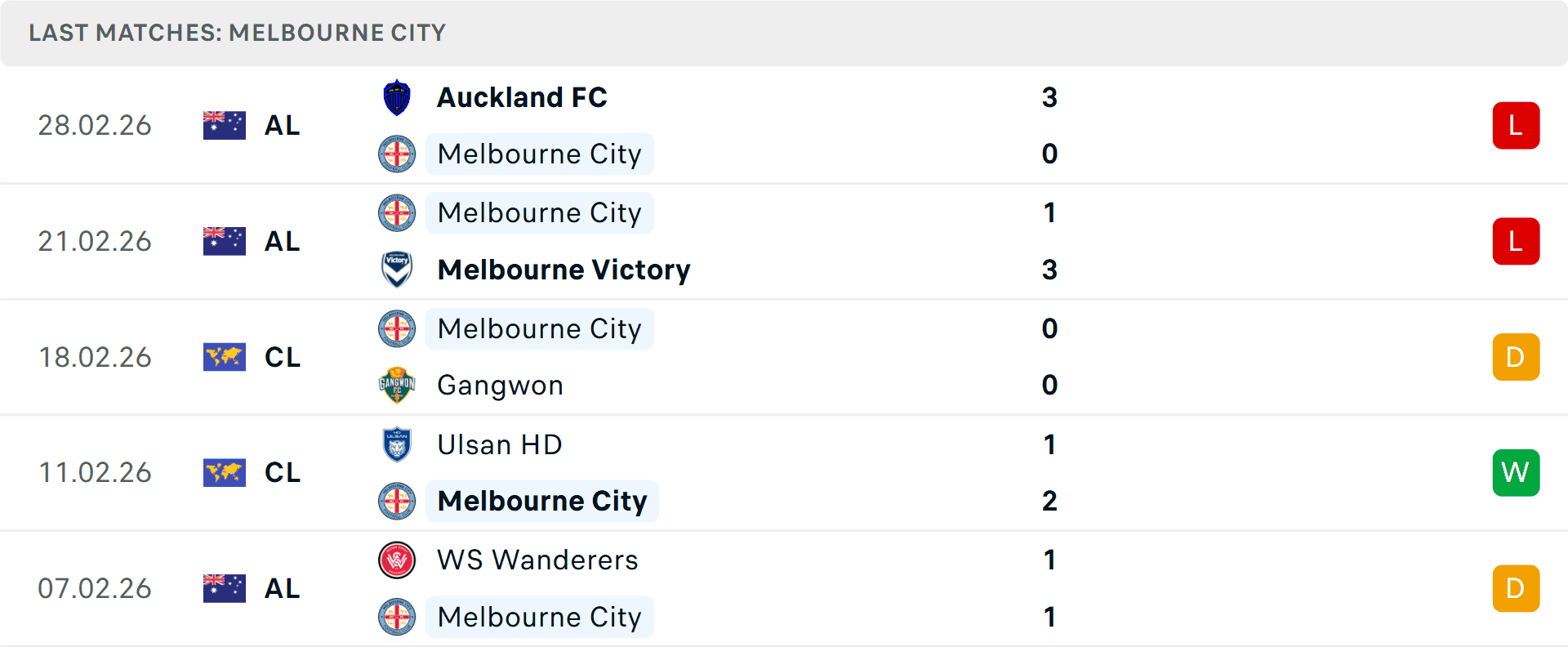Toggle the orange D badge on the WS Wanderers match
The width and height of the screenshot is (1568, 647).
click(x=1517, y=588)
